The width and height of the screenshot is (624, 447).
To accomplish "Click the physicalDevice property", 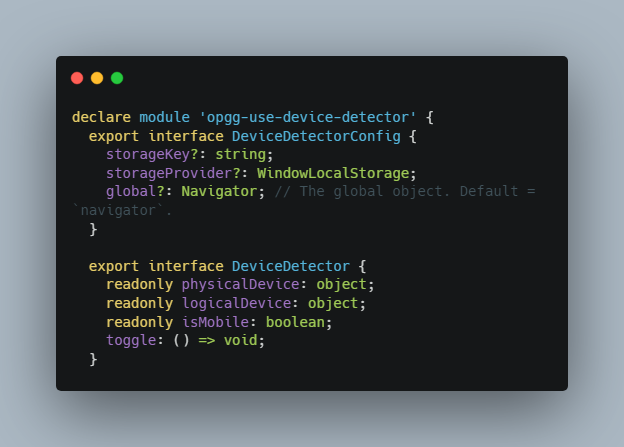I will point(240,285).
